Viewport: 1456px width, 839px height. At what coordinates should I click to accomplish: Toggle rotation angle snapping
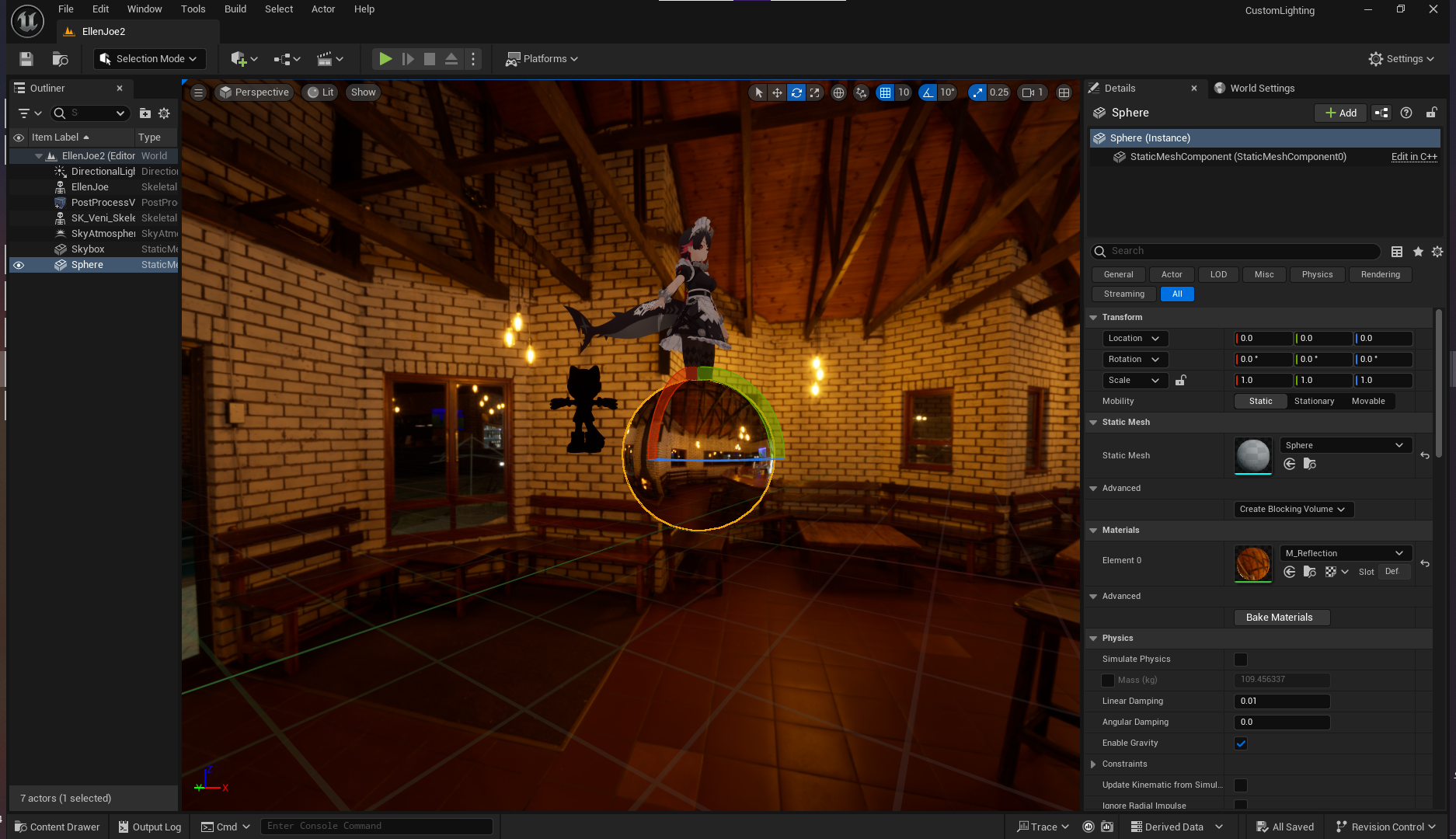point(928,92)
